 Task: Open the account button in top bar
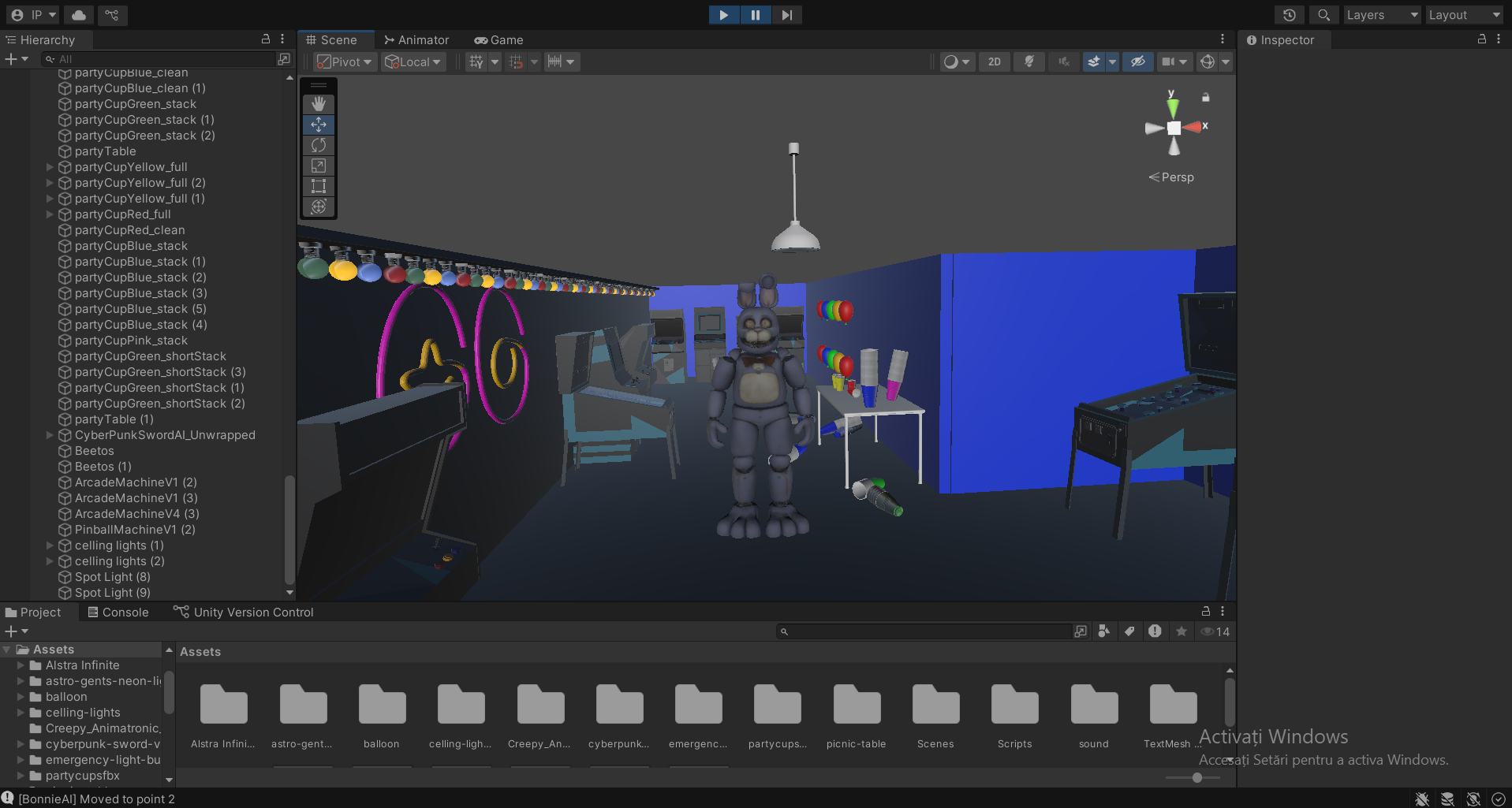click(34, 15)
